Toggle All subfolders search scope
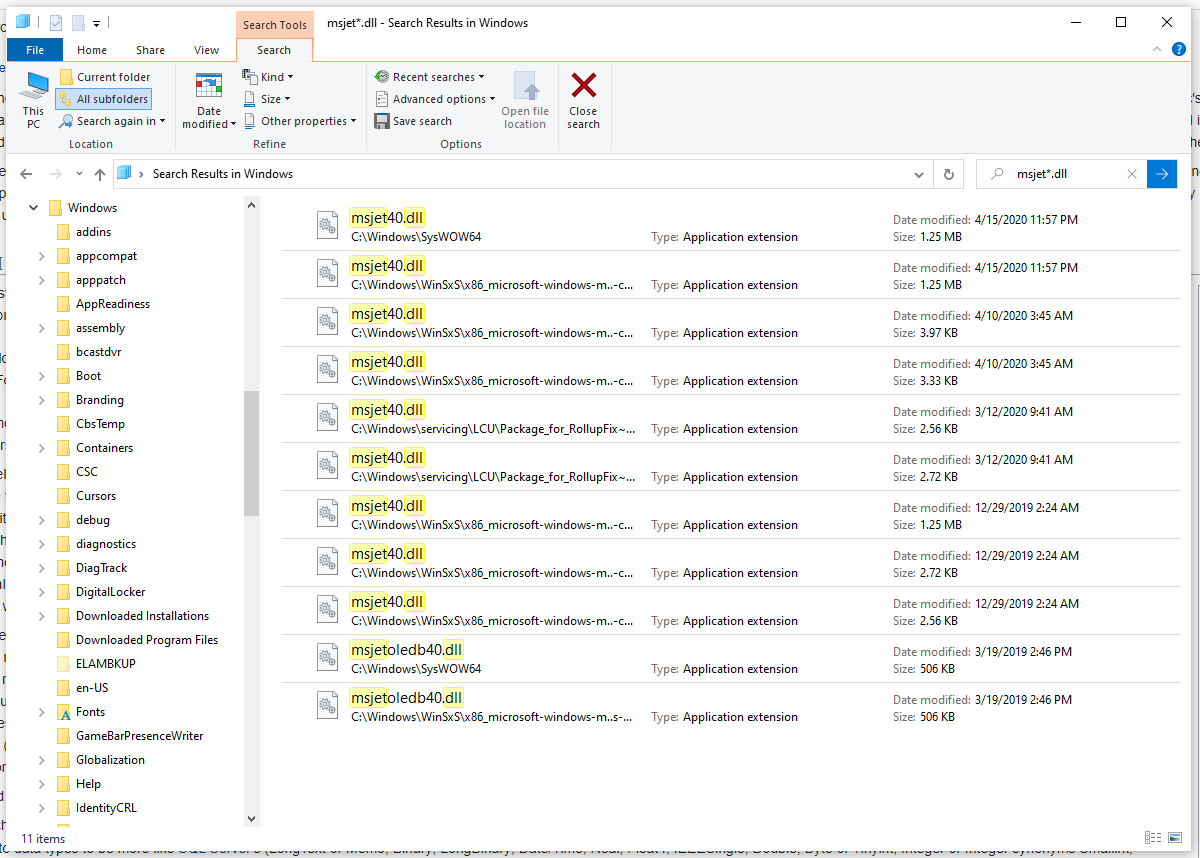 [104, 99]
